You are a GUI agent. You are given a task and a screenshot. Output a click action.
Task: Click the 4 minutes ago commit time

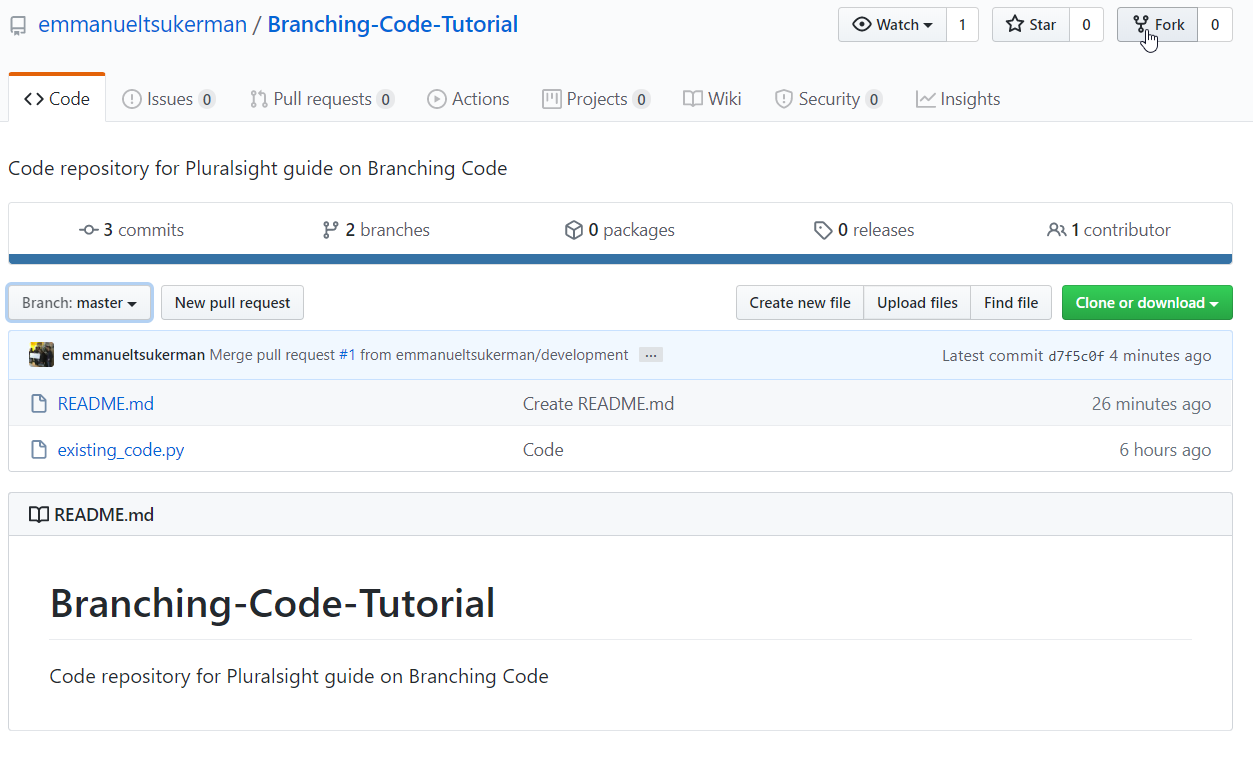[1160, 356]
